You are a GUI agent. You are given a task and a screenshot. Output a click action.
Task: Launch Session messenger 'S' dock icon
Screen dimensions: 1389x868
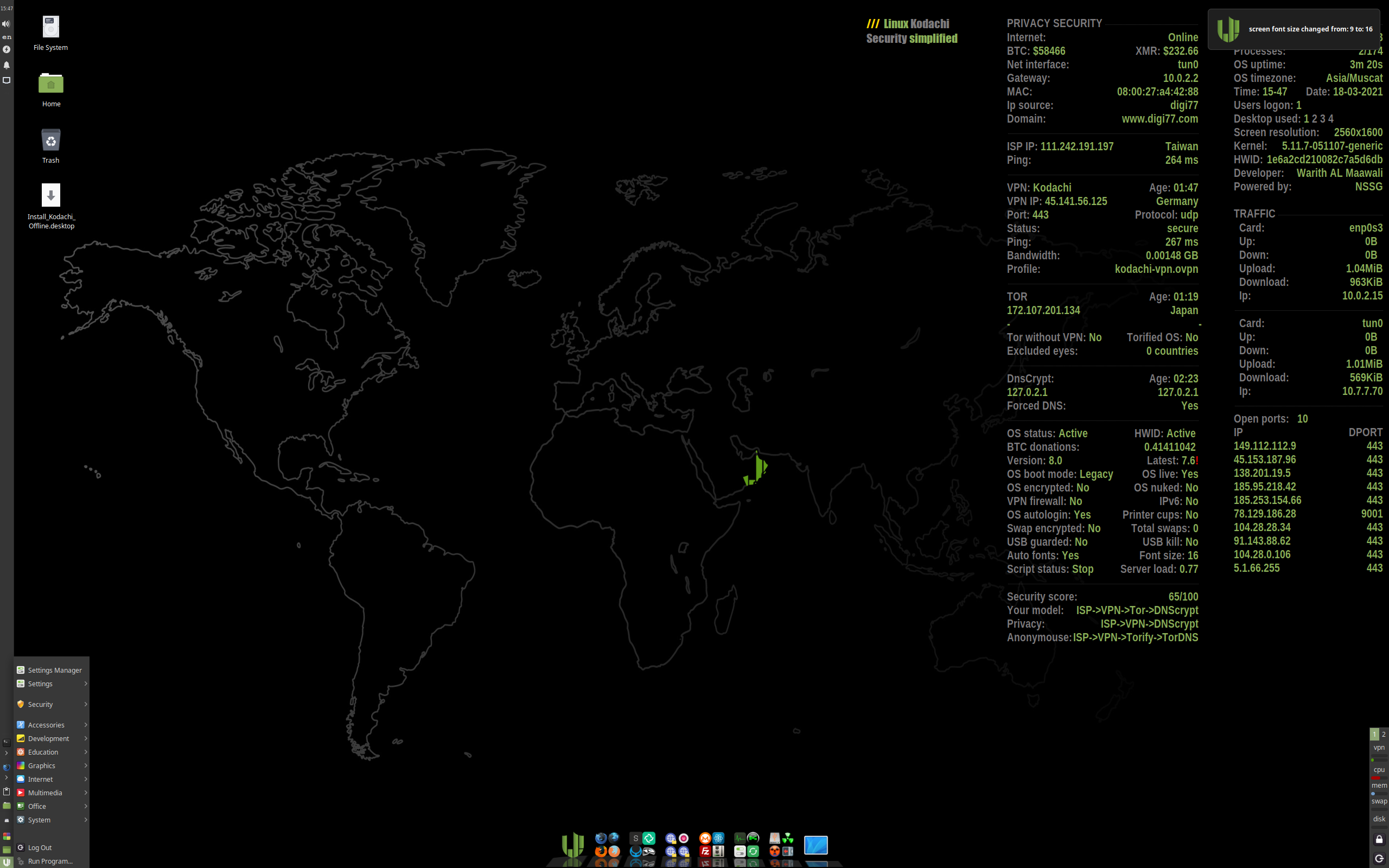tap(636, 839)
